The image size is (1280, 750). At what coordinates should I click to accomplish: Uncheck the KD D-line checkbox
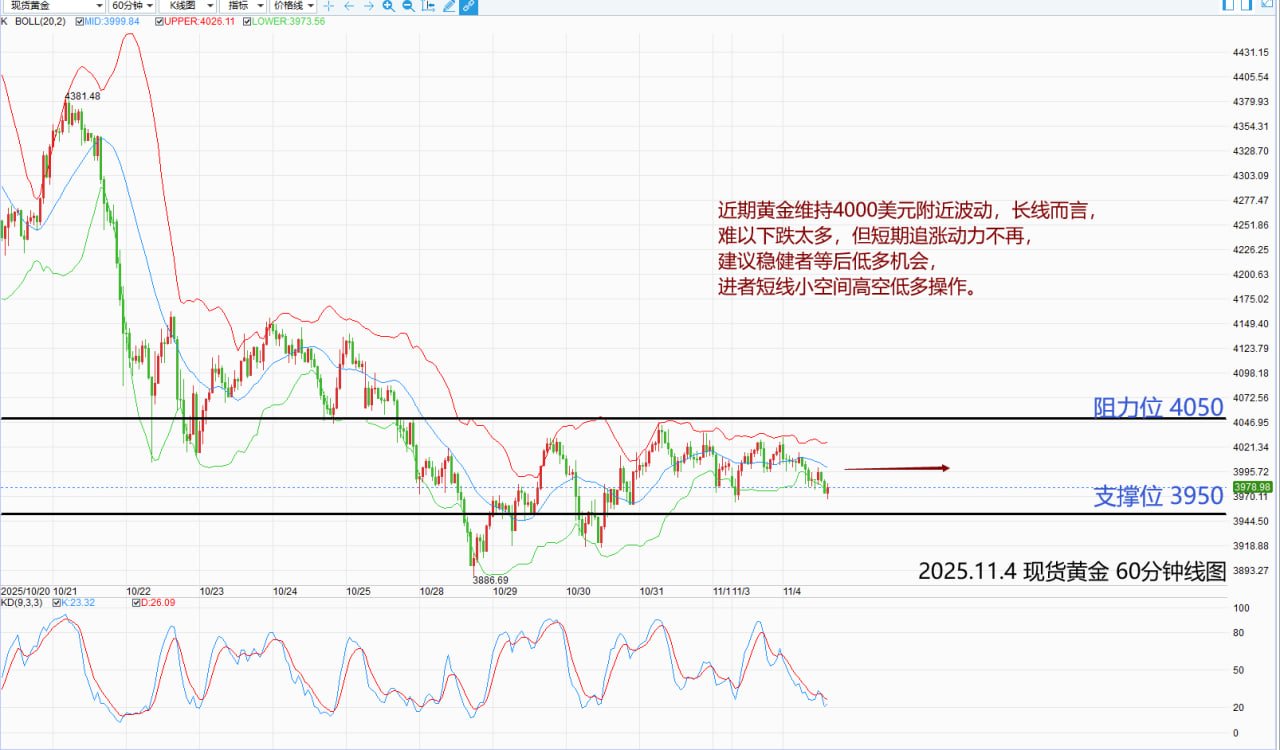[138, 603]
